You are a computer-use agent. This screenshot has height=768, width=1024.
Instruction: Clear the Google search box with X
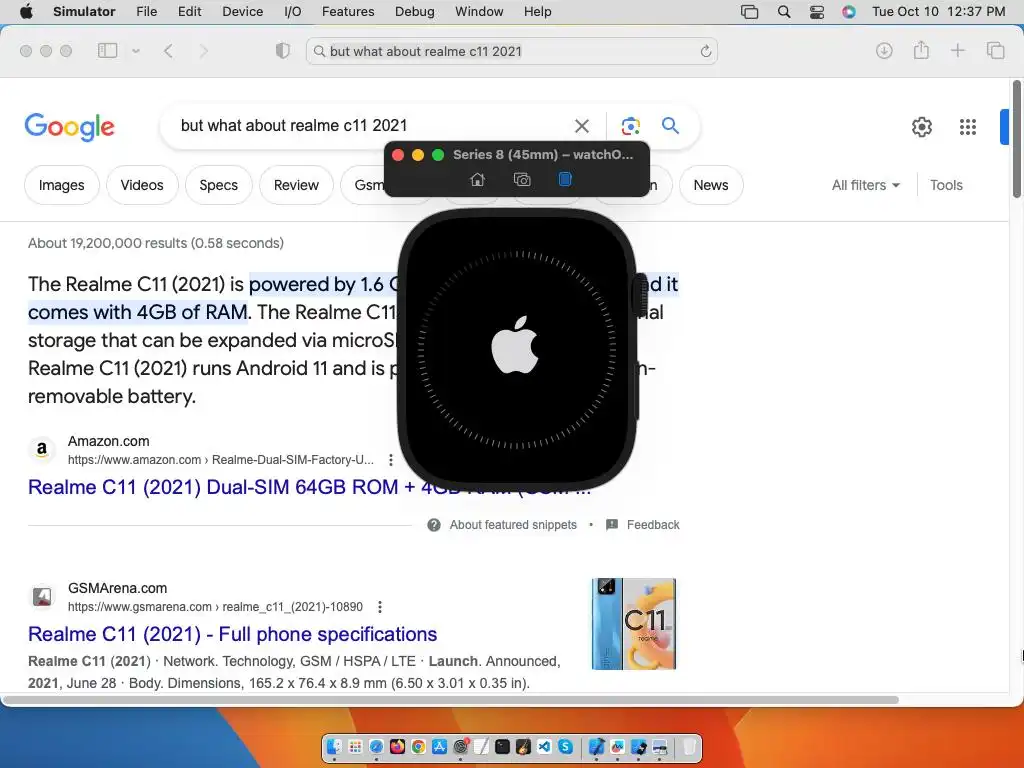tap(581, 125)
